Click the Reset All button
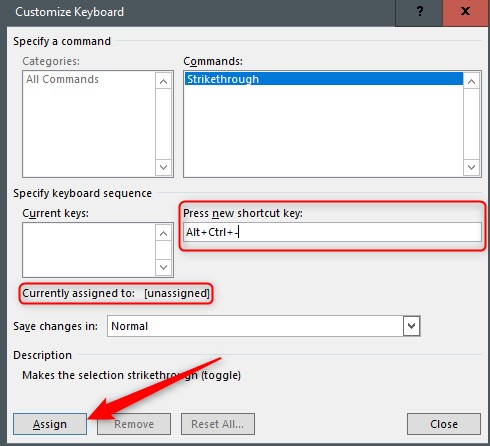490x446 pixels. [218, 424]
